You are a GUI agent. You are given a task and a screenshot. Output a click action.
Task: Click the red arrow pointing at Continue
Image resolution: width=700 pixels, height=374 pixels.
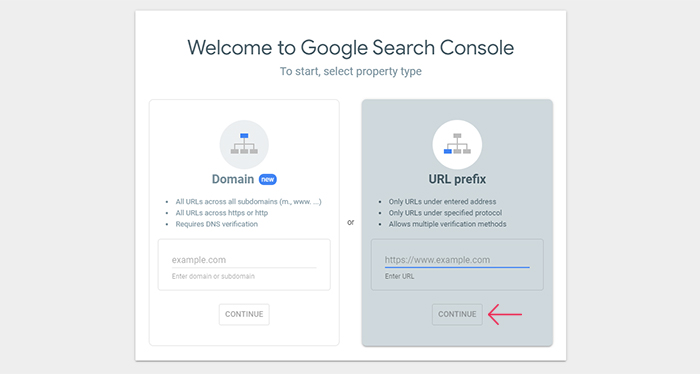tap(504, 314)
